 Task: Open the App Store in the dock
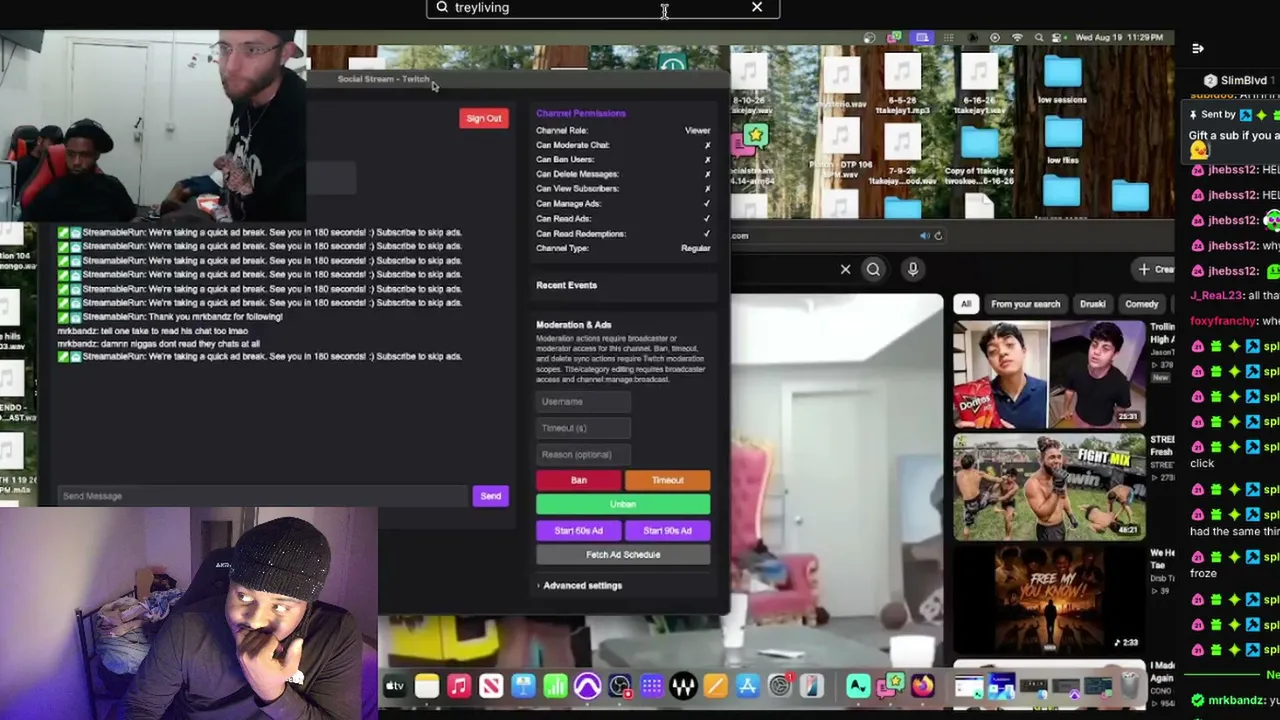pyautogui.click(x=748, y=686)
